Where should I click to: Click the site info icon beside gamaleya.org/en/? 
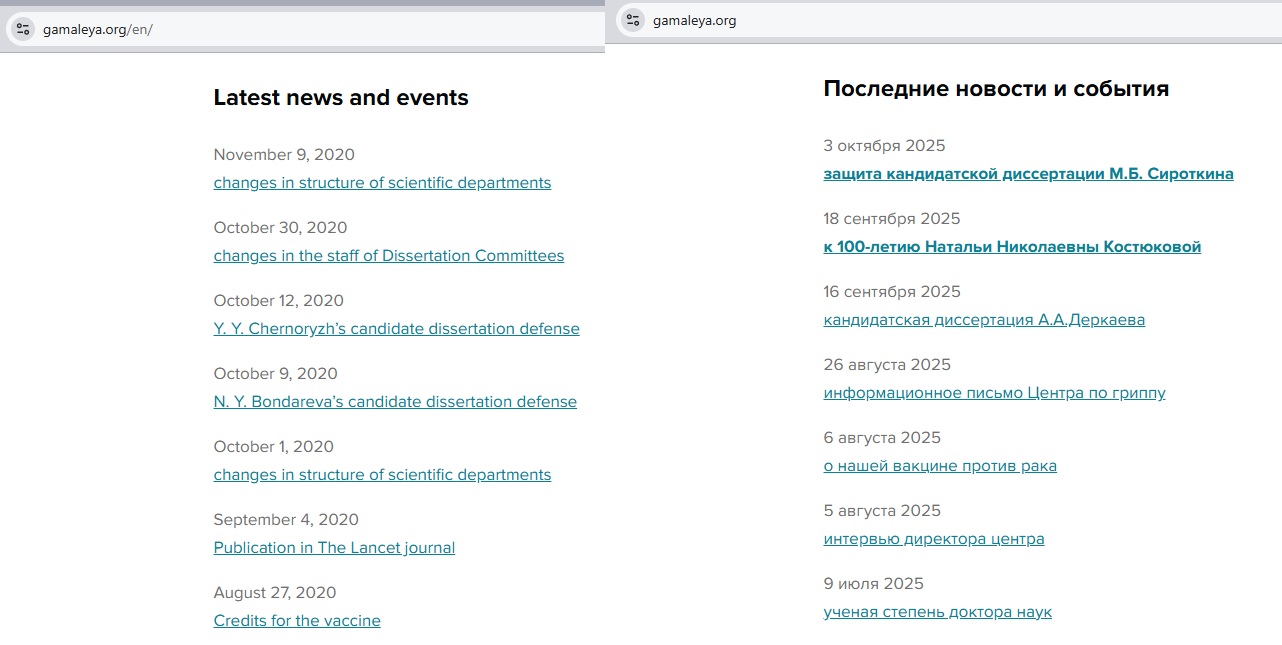[23, 29]
